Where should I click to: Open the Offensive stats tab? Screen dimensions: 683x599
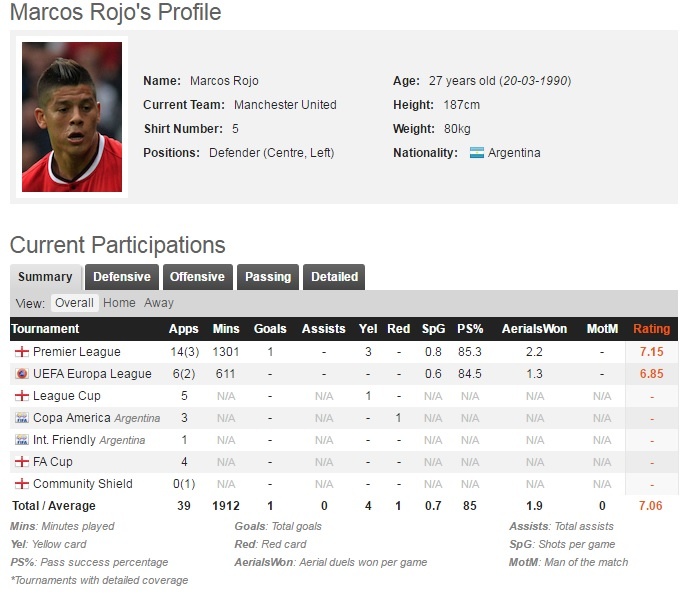(x=196, y=277)
